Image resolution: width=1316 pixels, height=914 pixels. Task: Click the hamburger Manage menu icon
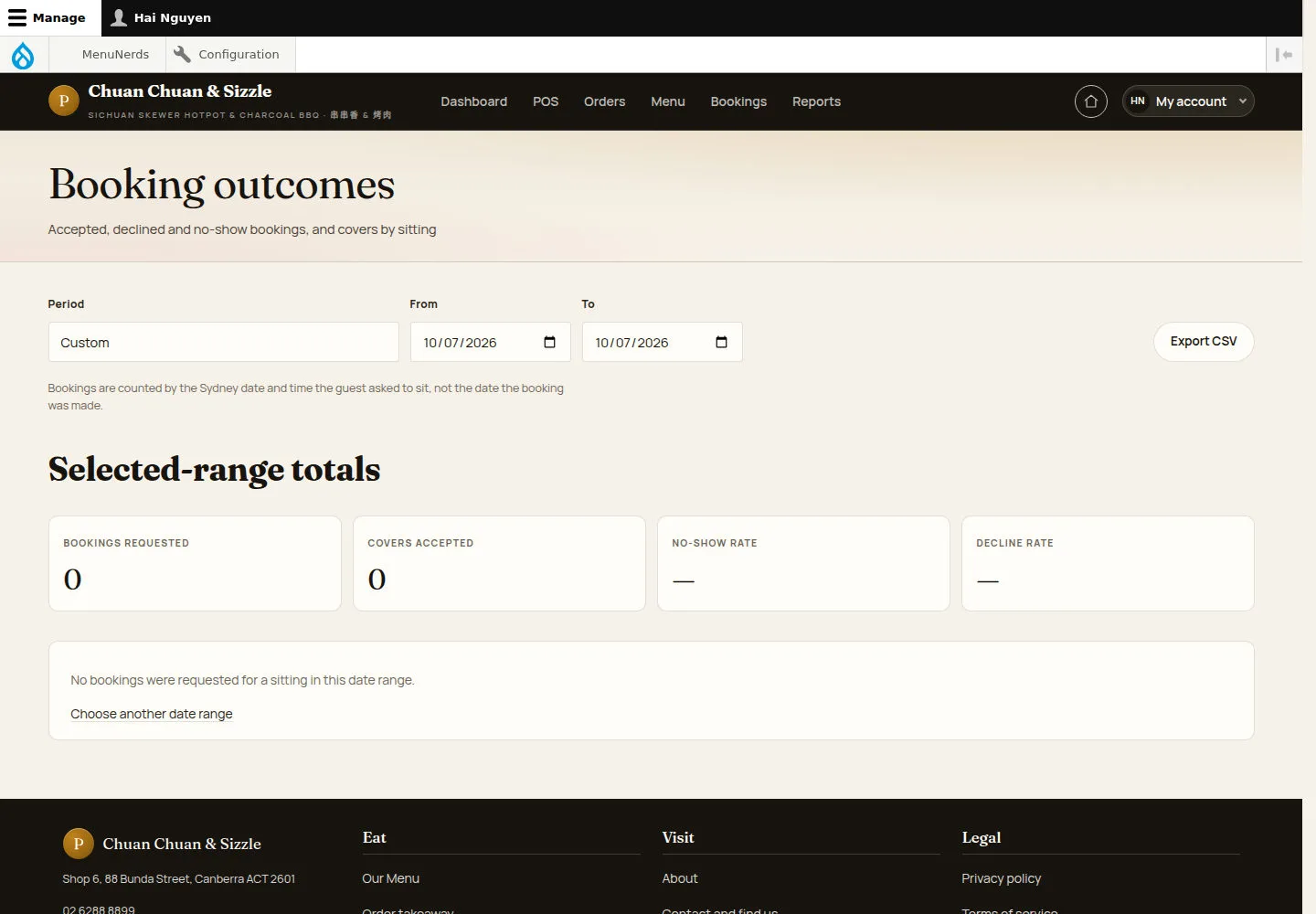pos(17,17)
